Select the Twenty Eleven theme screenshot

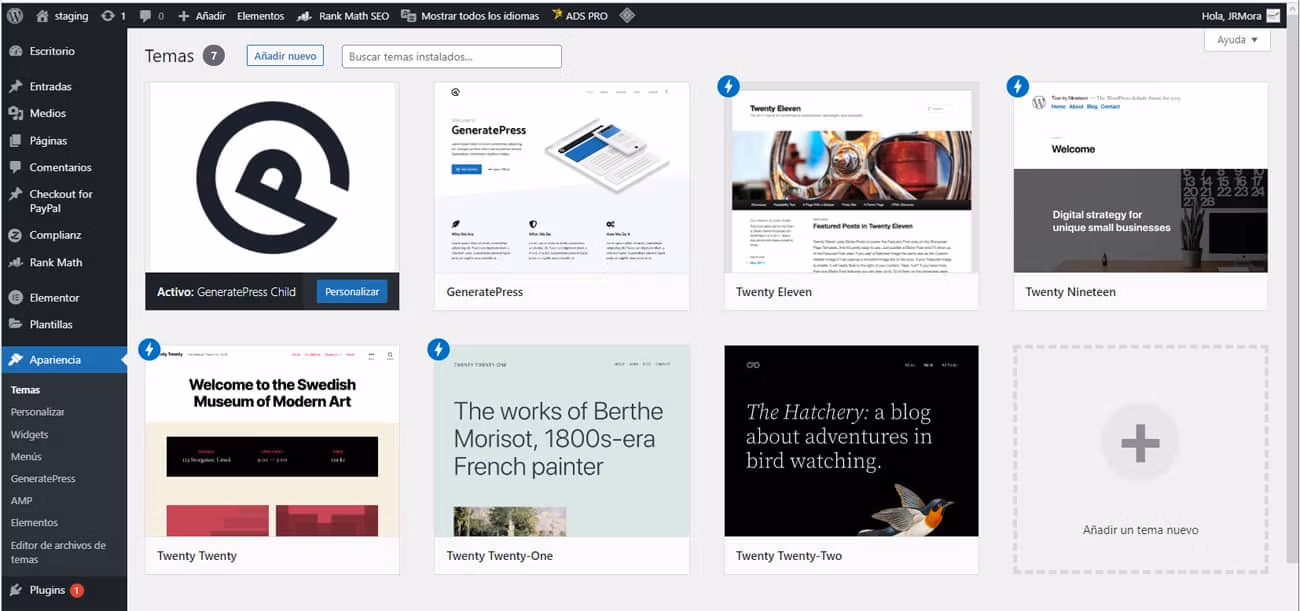click(851, 178)
